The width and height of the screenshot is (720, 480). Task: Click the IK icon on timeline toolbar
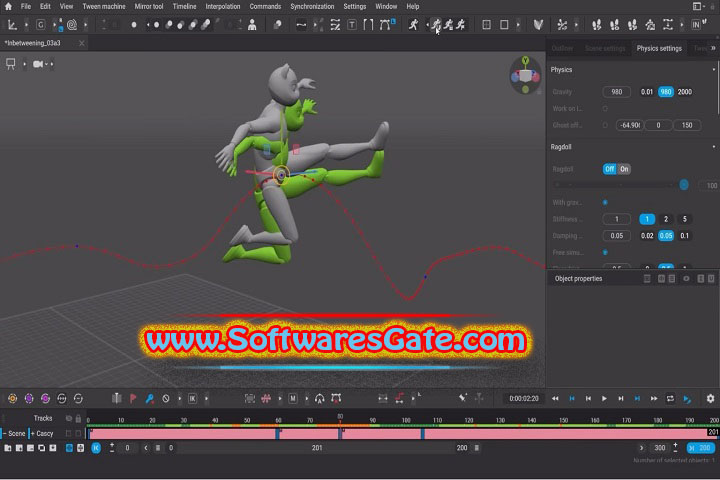click(192, 398)
